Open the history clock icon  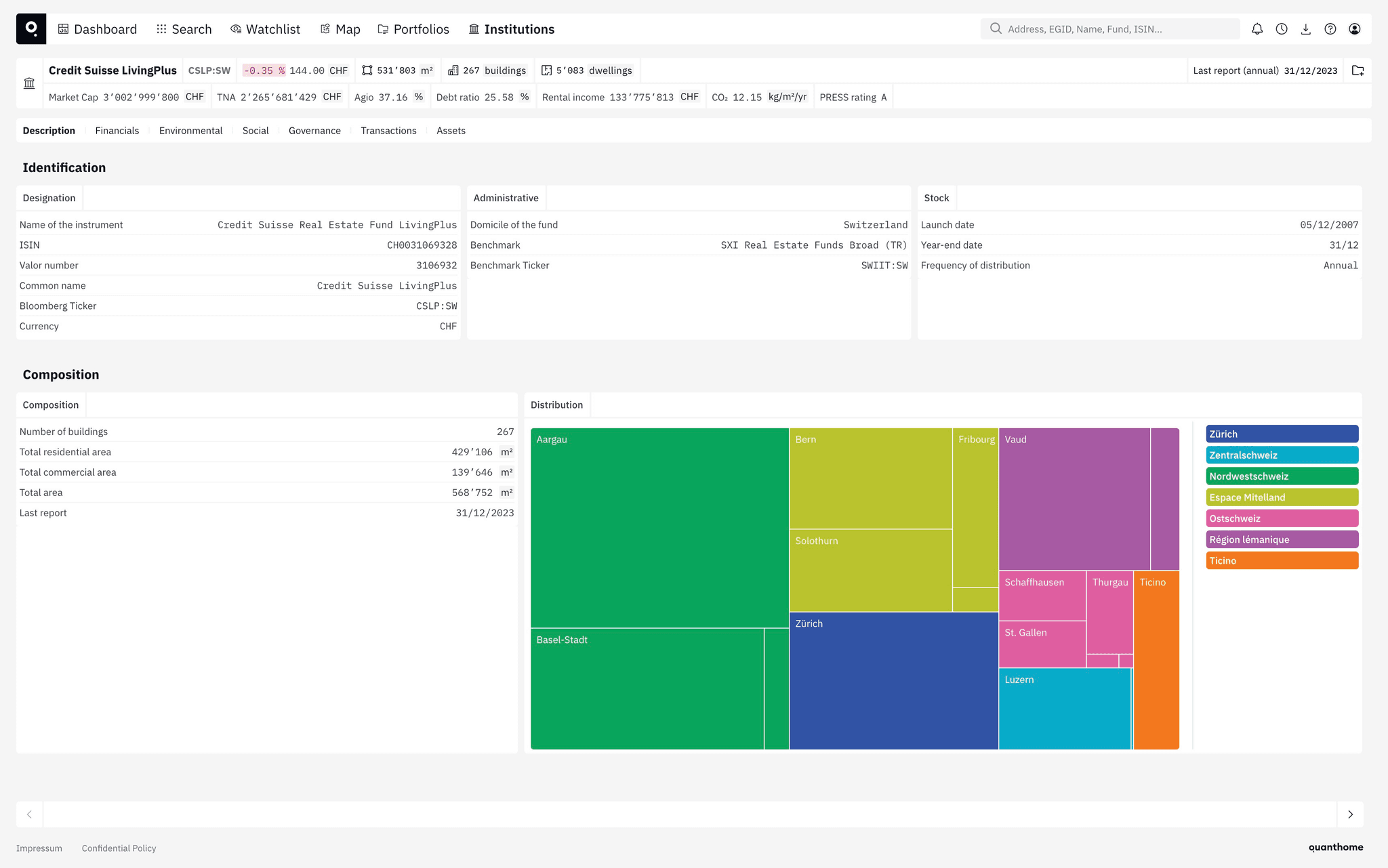click(1282, 29)
